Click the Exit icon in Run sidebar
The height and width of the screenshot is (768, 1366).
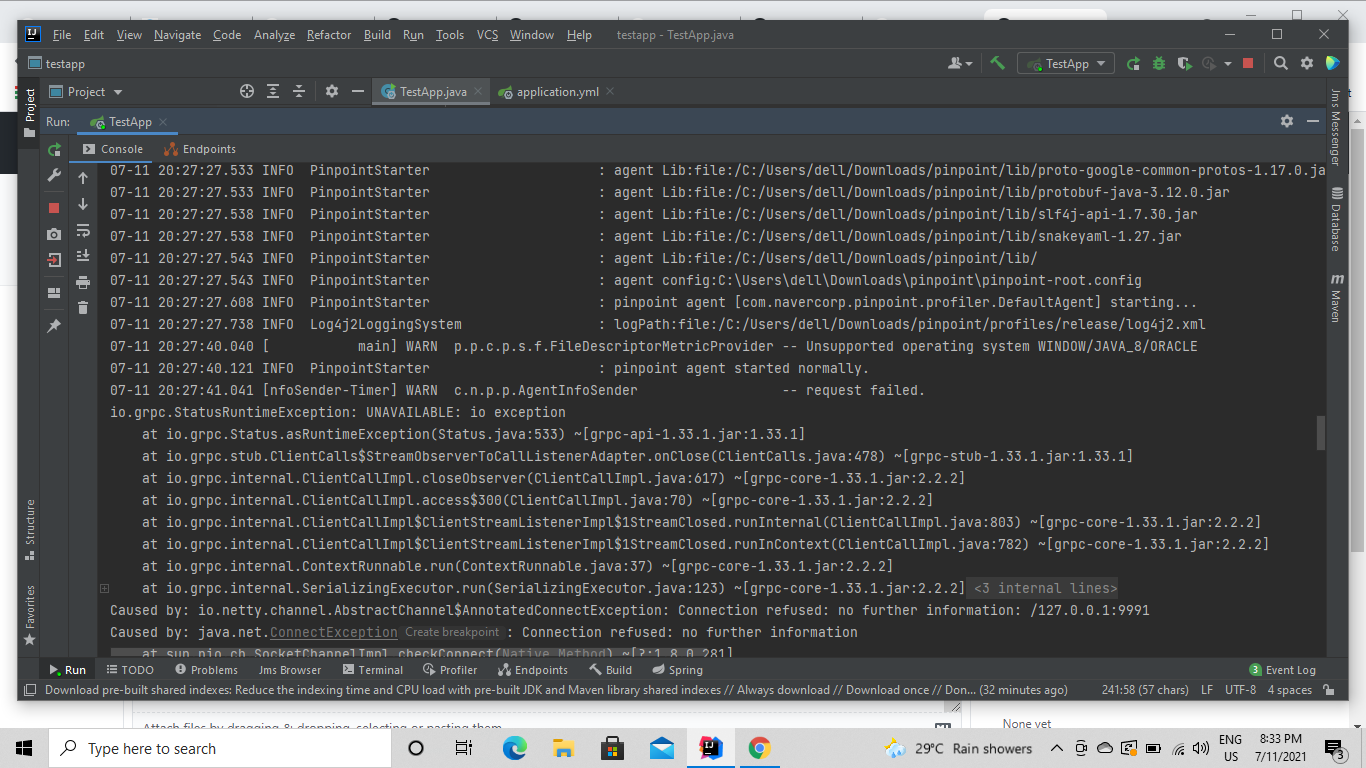(x=54, y=260)
